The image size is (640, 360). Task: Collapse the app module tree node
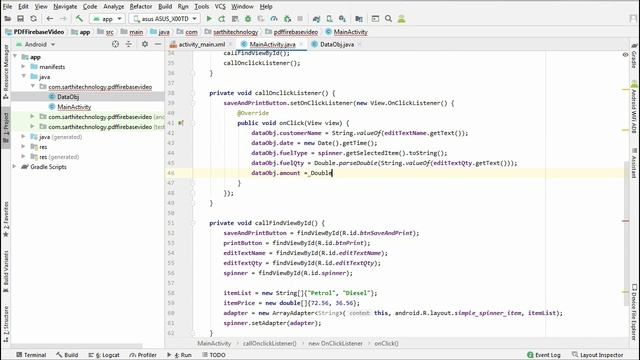(x=15, y=57)
